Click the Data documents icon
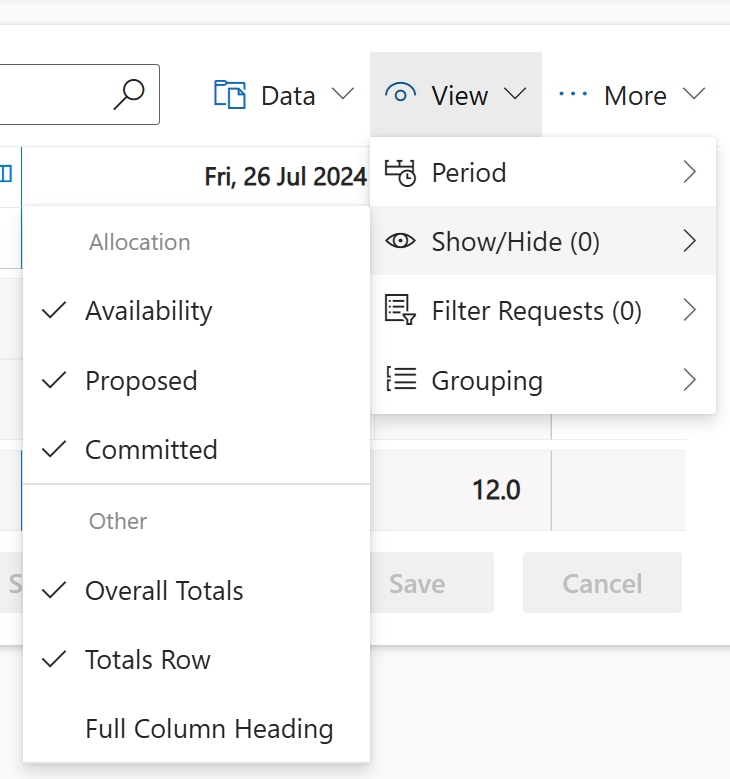Viewport: 730px width, 779px height. pyautogui.click(x=230, y=94)
